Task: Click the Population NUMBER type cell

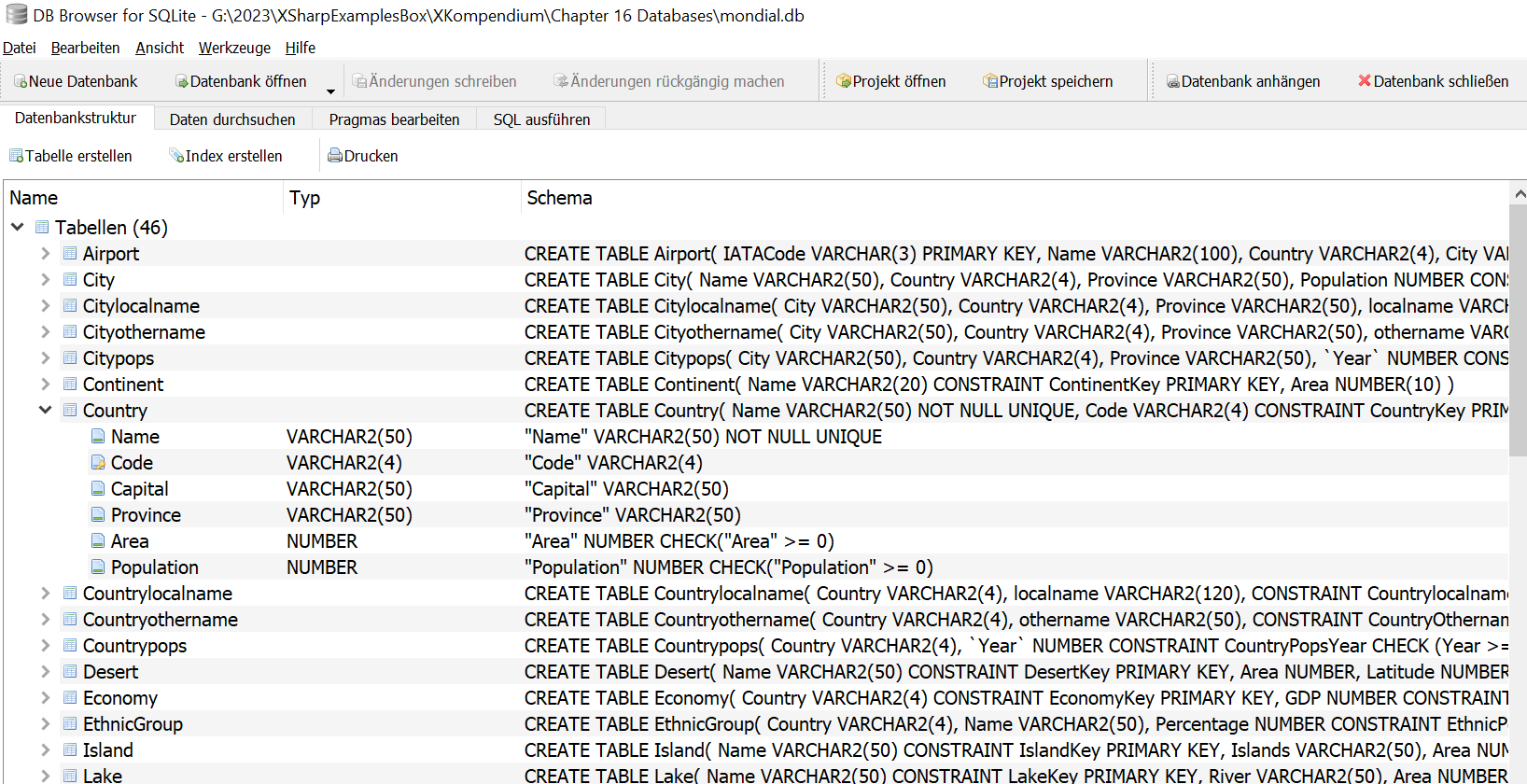Action: [322, 567]
